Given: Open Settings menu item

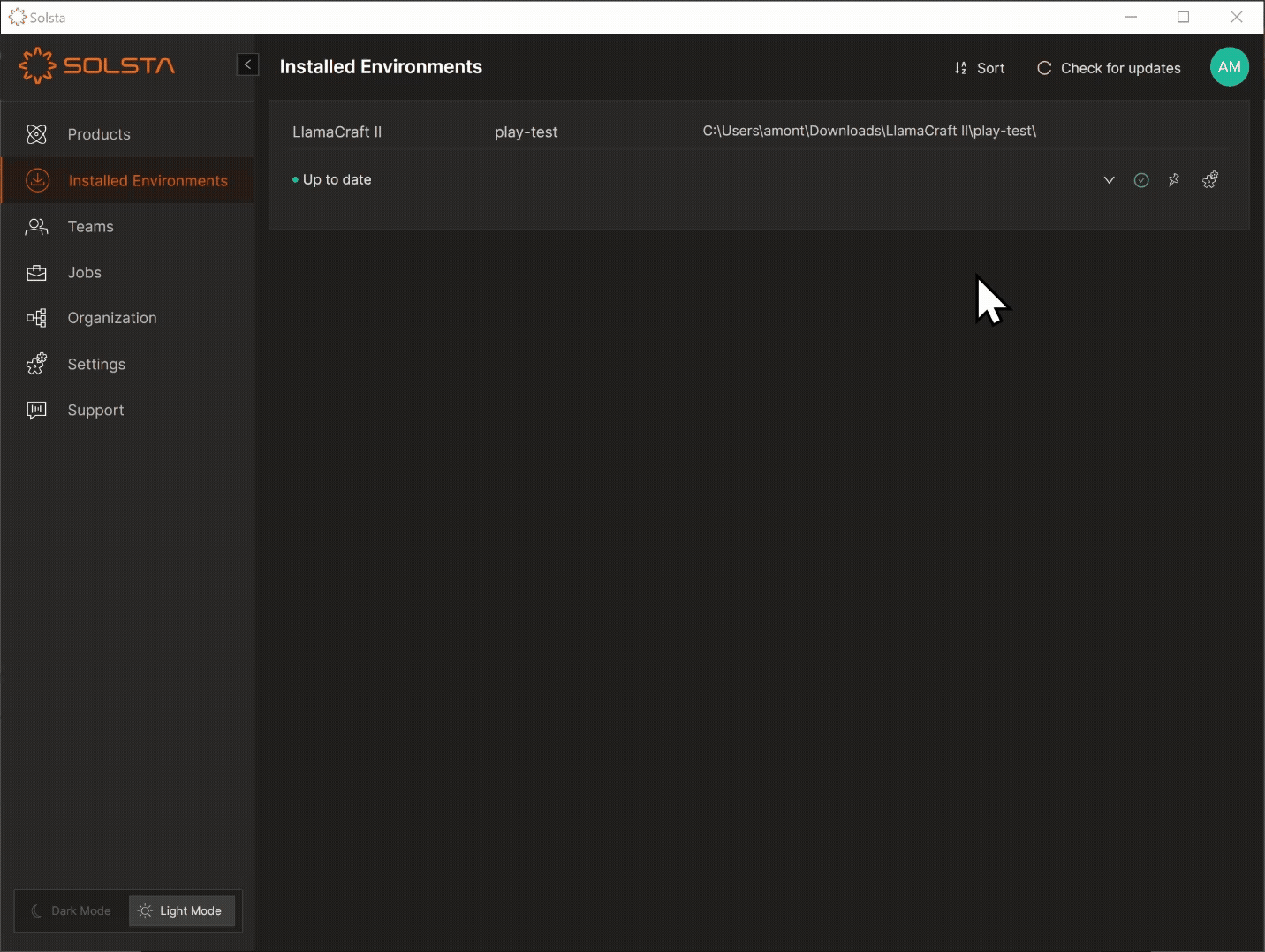Looking at the screenshot, I should point(127,364).
